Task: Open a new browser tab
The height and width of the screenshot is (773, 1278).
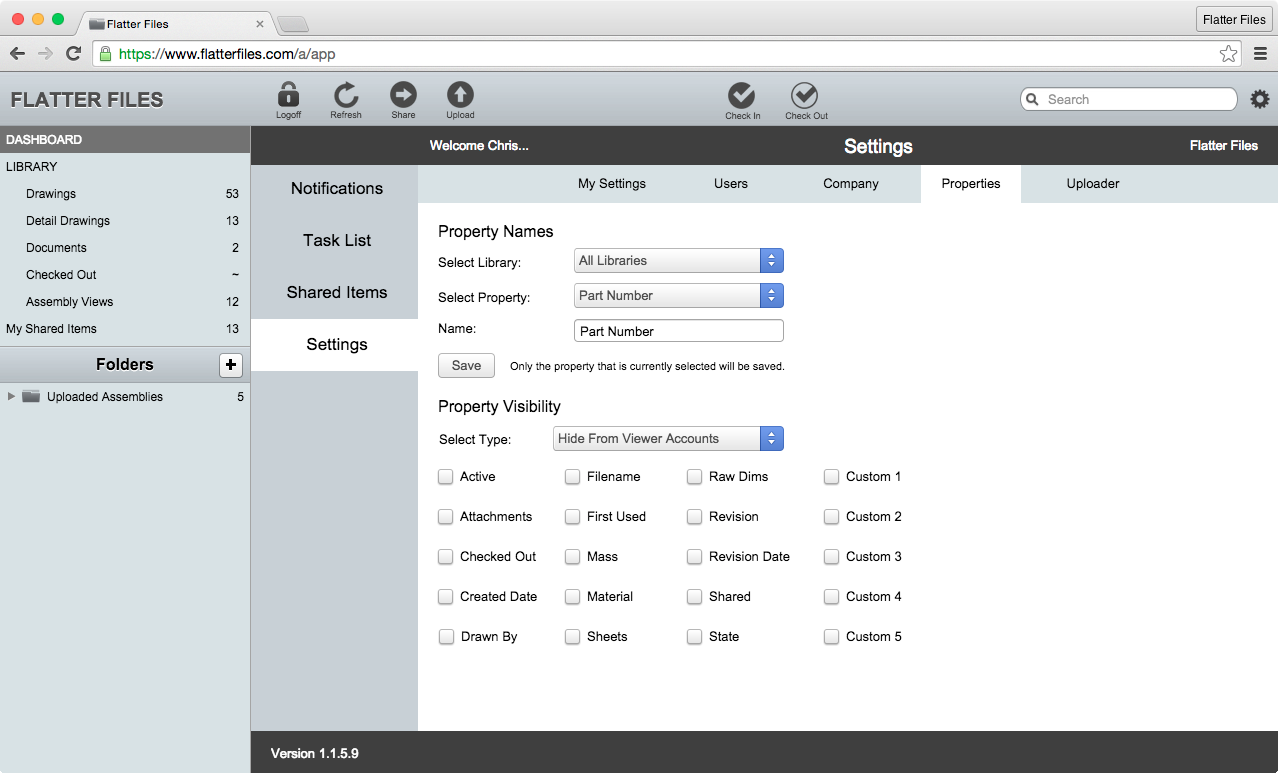Action: [x=292, y=24]
